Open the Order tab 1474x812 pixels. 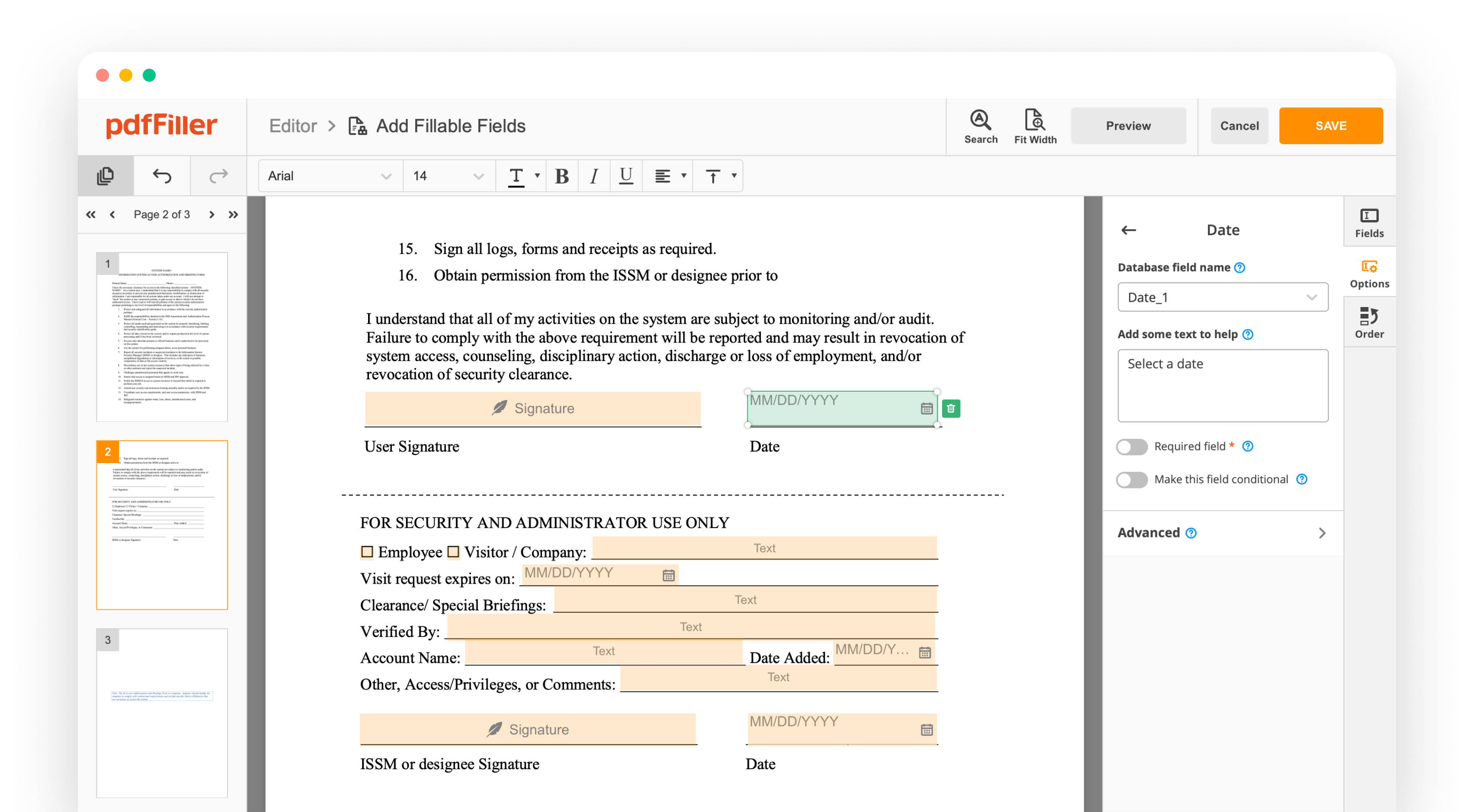1369,323
